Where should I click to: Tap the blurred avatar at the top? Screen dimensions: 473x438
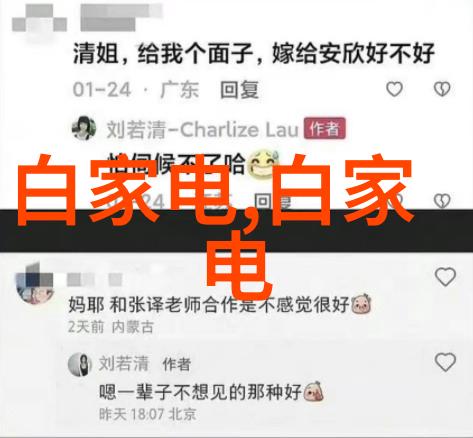(39, 18)
